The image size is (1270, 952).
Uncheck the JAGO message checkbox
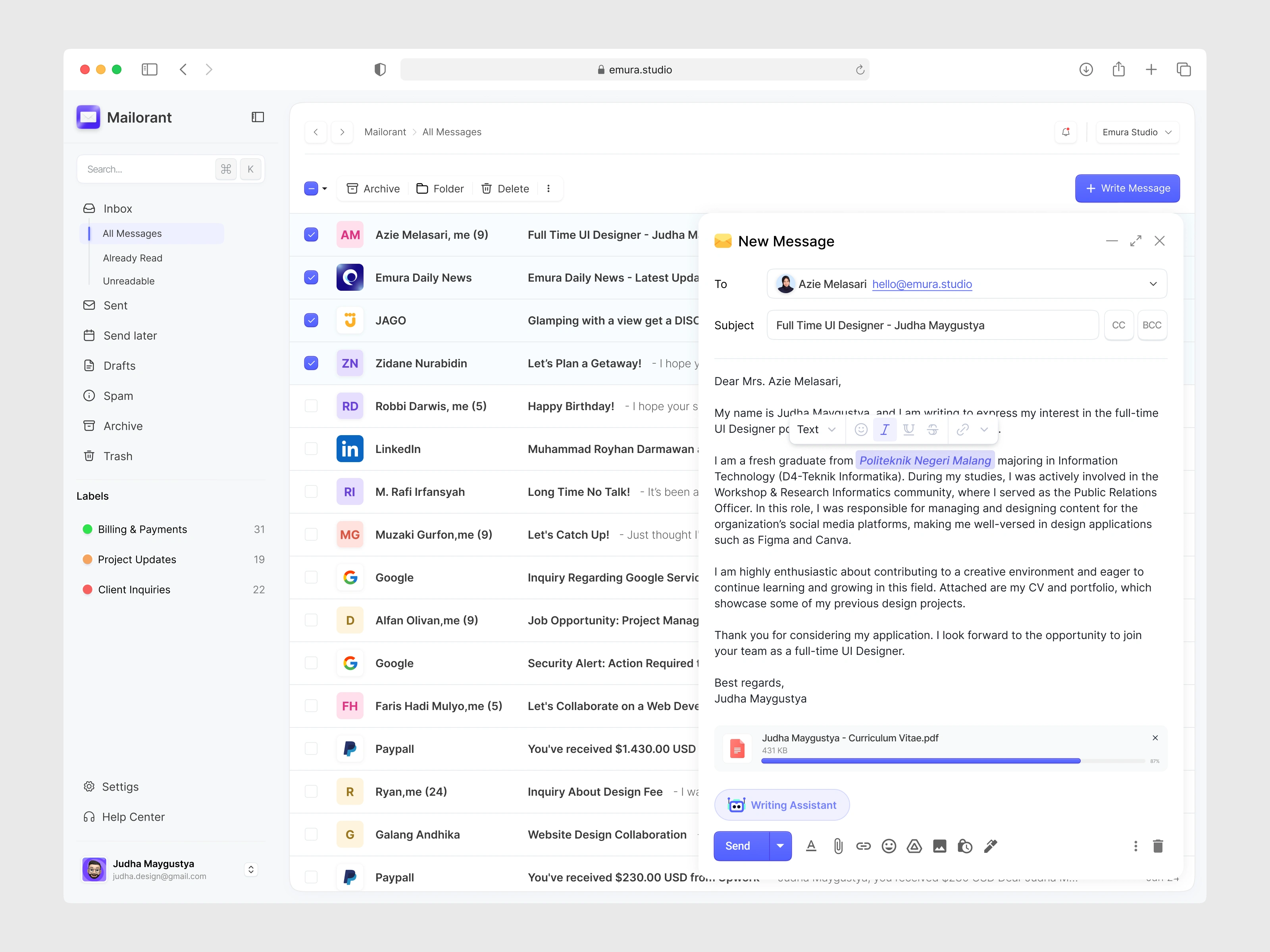pos(311,320)
